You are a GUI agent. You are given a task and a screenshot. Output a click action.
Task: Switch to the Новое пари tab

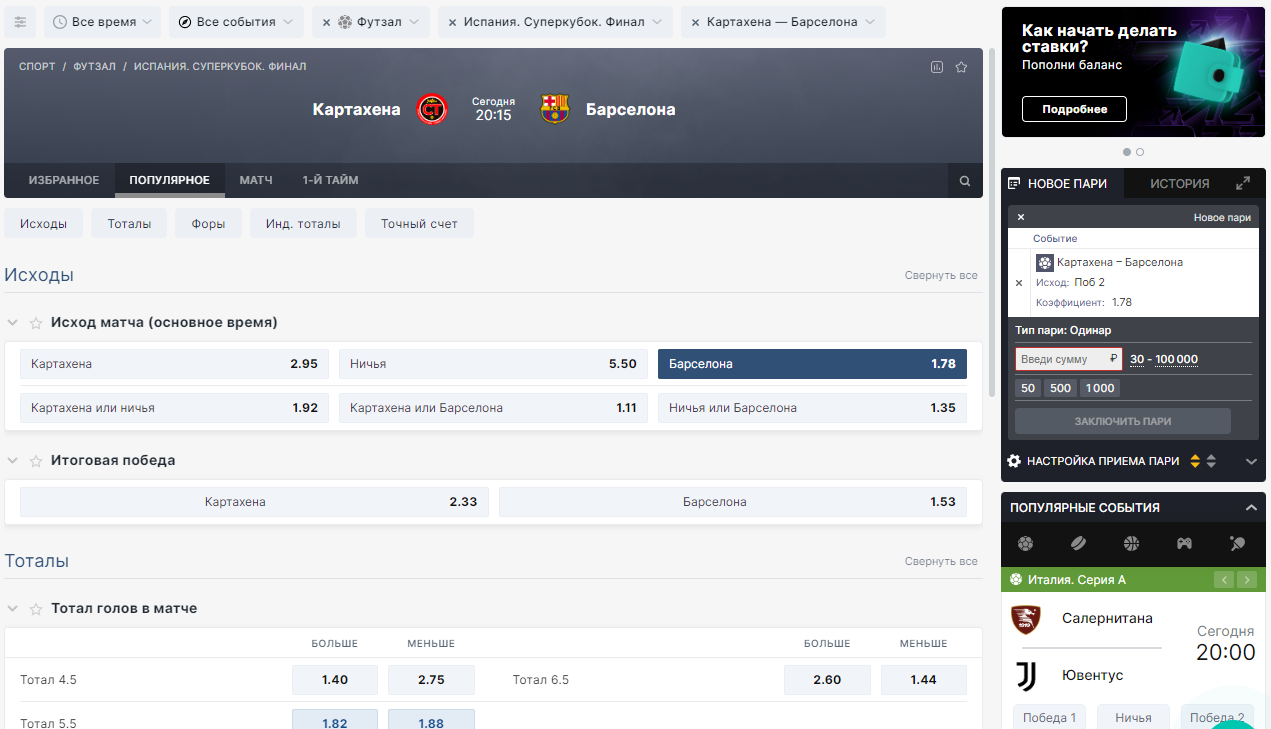pos(1062,184)
